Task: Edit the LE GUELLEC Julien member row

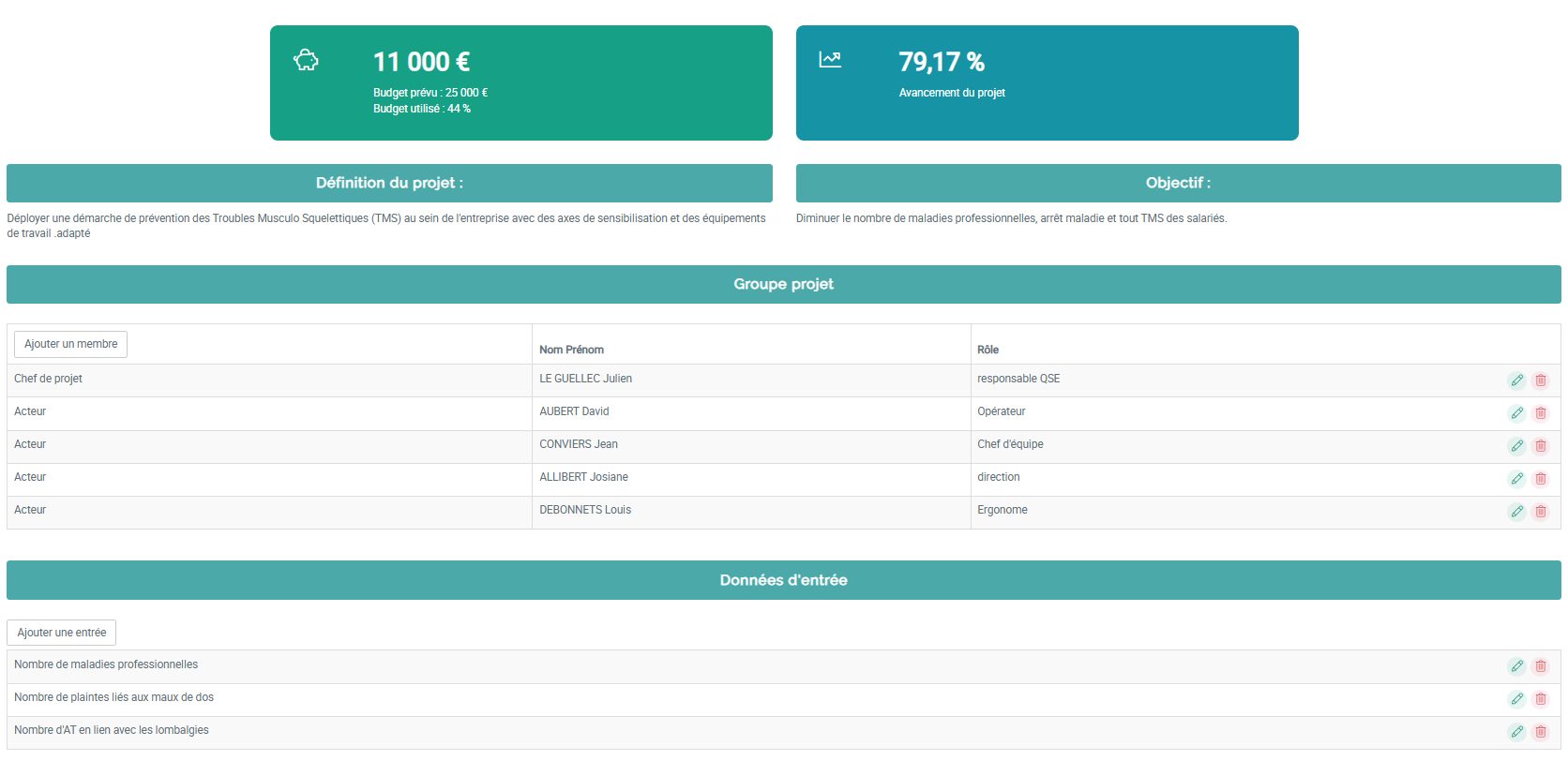Action: 1516,380
